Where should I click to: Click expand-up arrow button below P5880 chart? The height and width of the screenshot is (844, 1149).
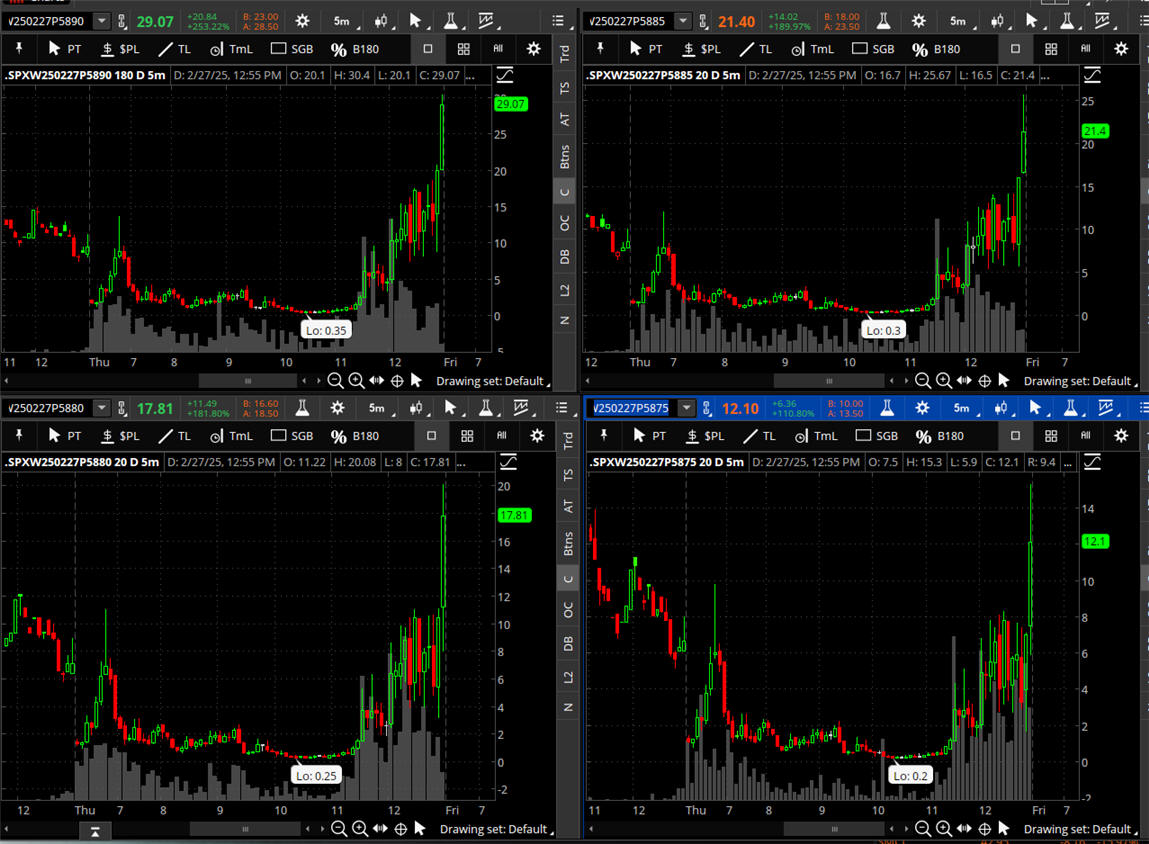(x=95, y=832)
